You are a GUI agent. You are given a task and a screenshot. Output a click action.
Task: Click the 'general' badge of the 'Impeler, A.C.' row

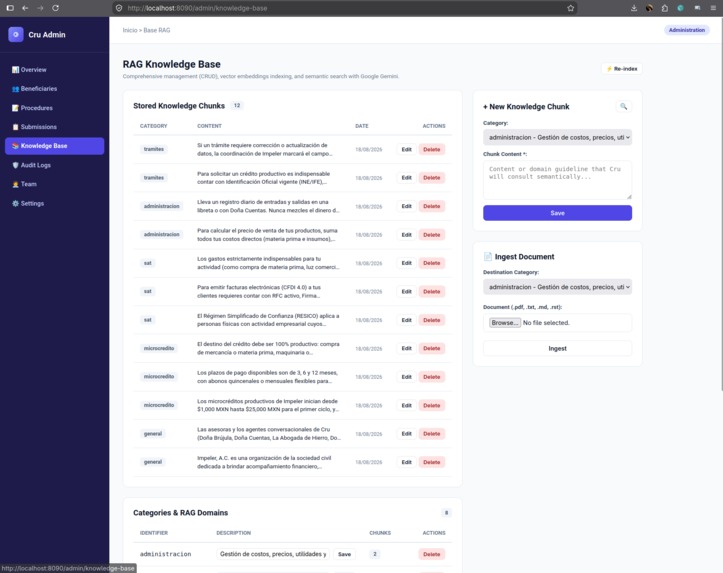point(153,462)
